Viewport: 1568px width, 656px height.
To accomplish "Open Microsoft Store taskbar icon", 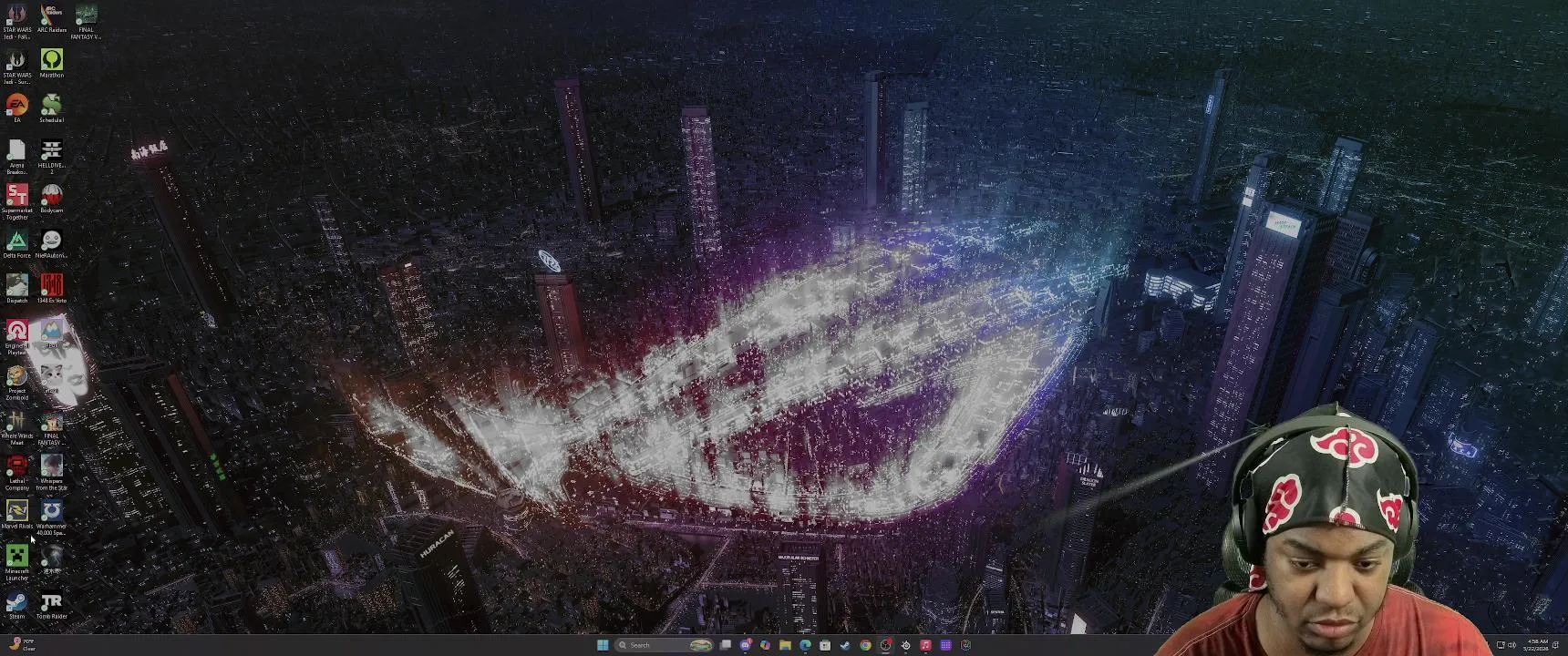I will pos(825,645).
